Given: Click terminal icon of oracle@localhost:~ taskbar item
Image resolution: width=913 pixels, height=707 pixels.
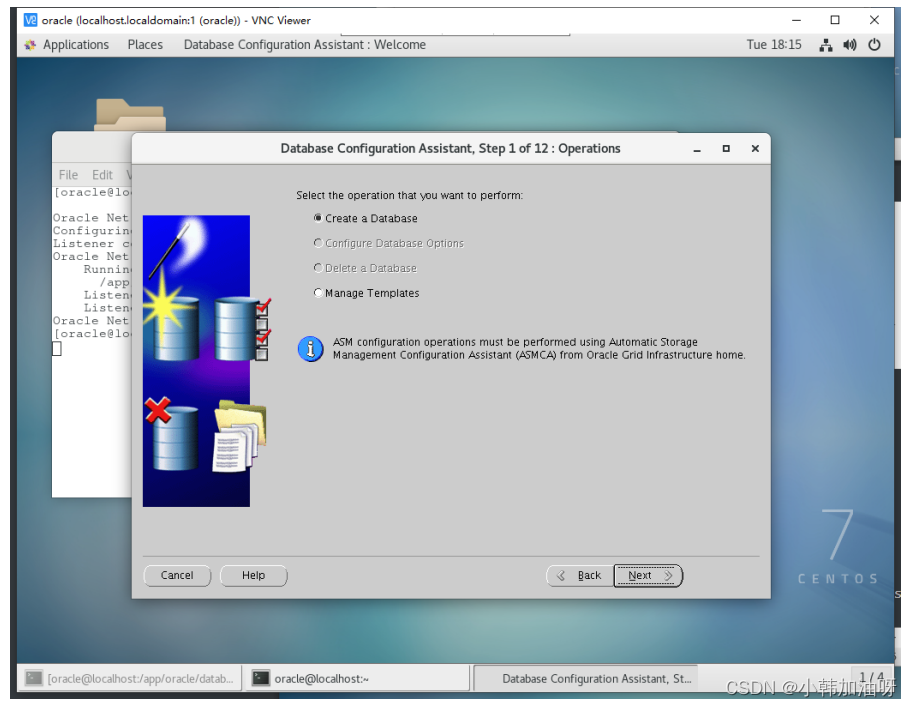Looking at the screenshot, I should coord(260,678).
